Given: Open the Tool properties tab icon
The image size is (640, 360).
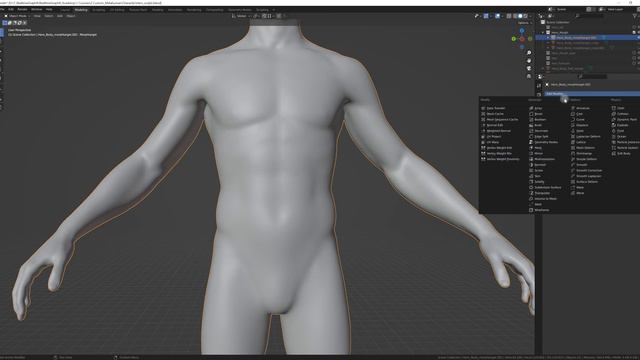Looking at the screenshot, I should (x=539, y=85).
